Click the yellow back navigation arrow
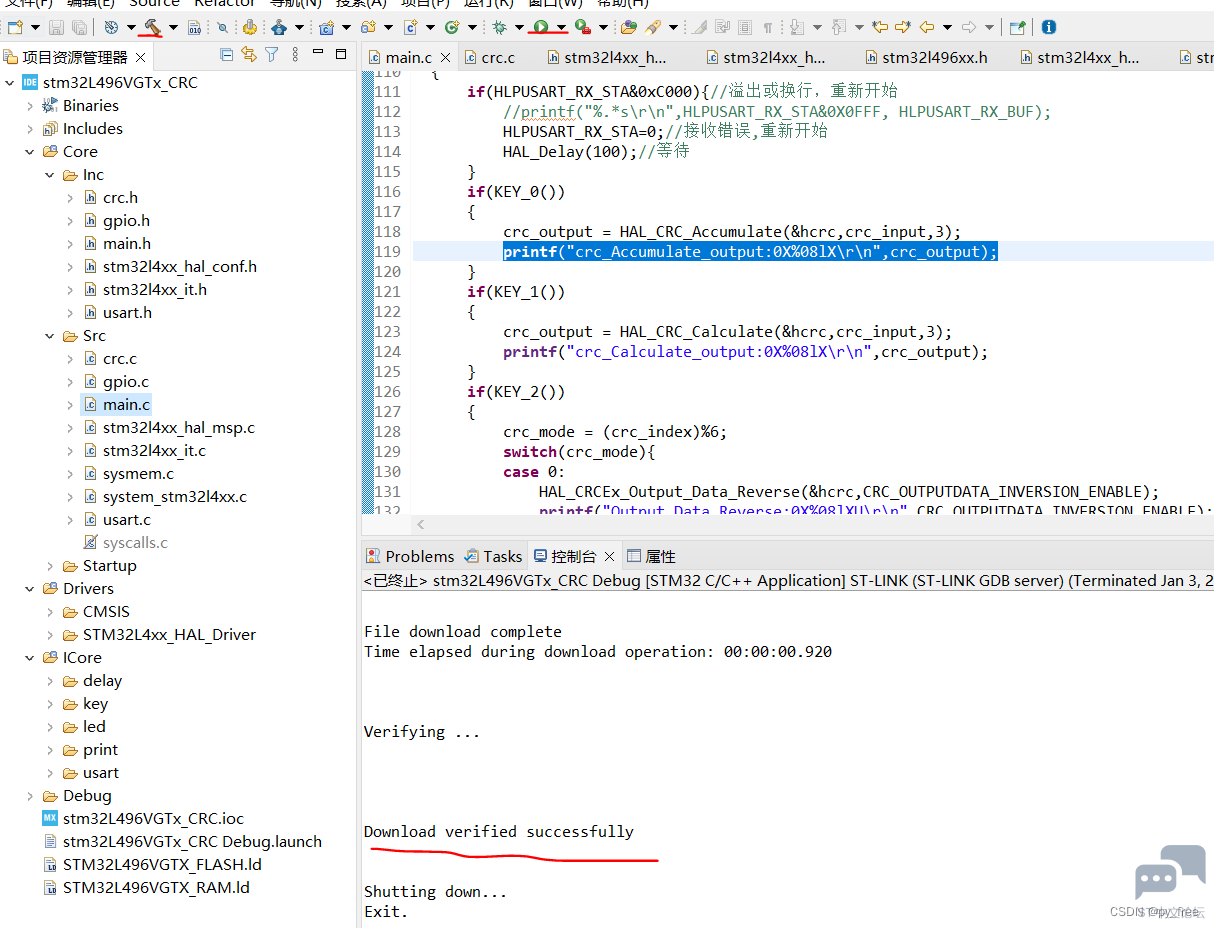This screenshot has height=928, width=1214. (x=926, y=27)
